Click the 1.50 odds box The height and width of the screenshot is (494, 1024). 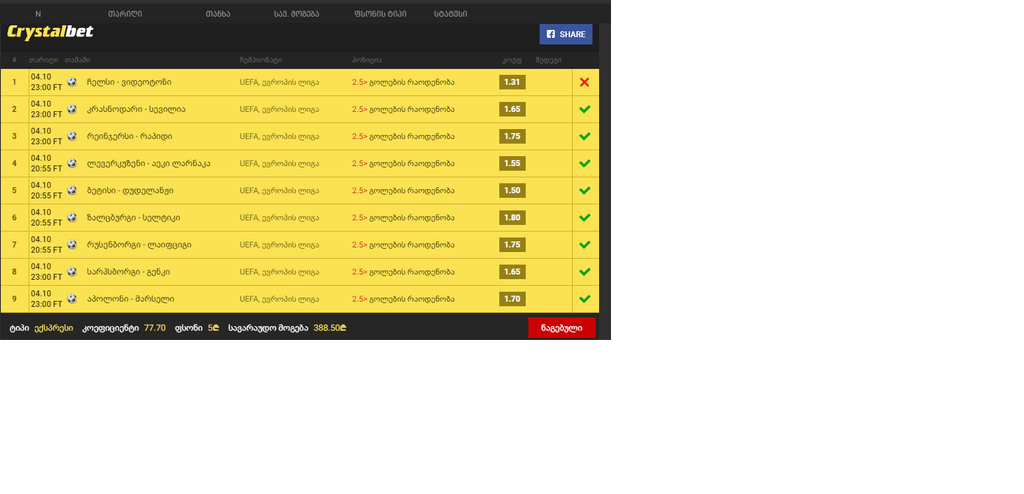pyautogui.click(x=512, y=191)
